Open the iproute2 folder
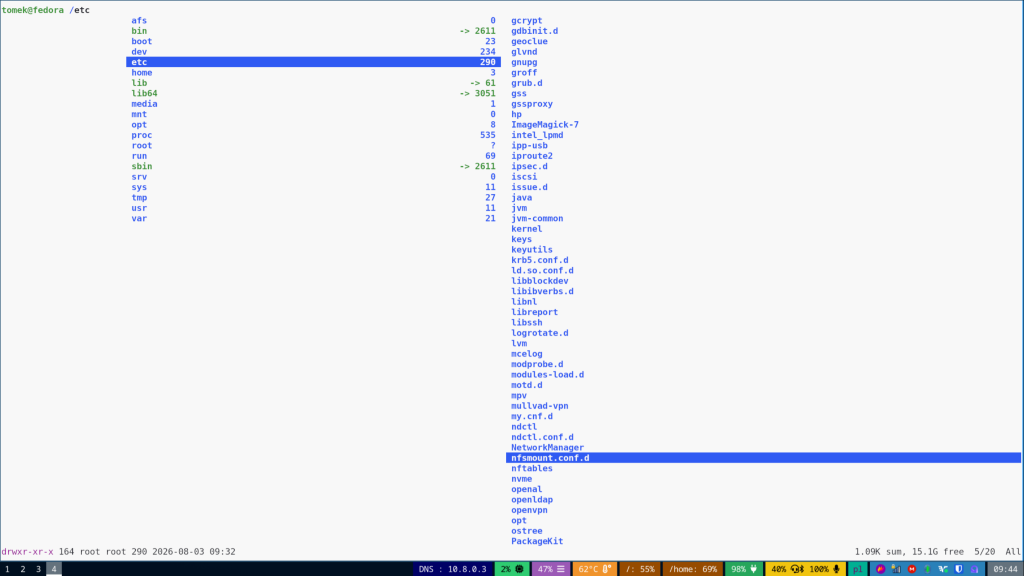The height and width of the screenshot is (576, 1024). (x=532, y=156)
